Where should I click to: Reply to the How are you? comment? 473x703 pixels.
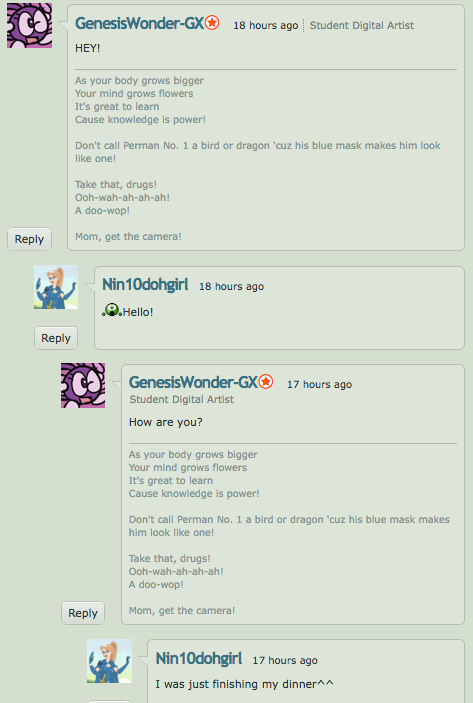point(83,613)
